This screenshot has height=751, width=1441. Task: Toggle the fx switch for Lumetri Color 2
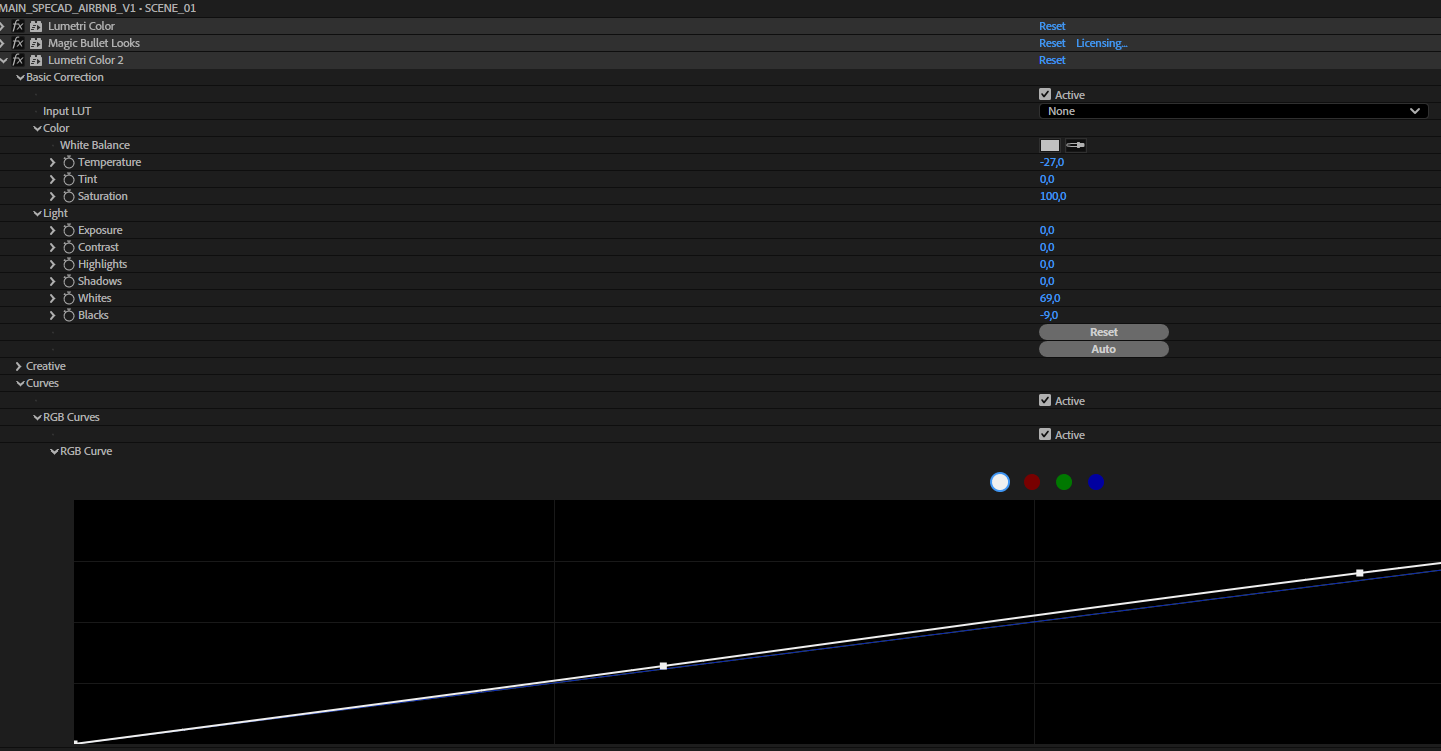18,60
